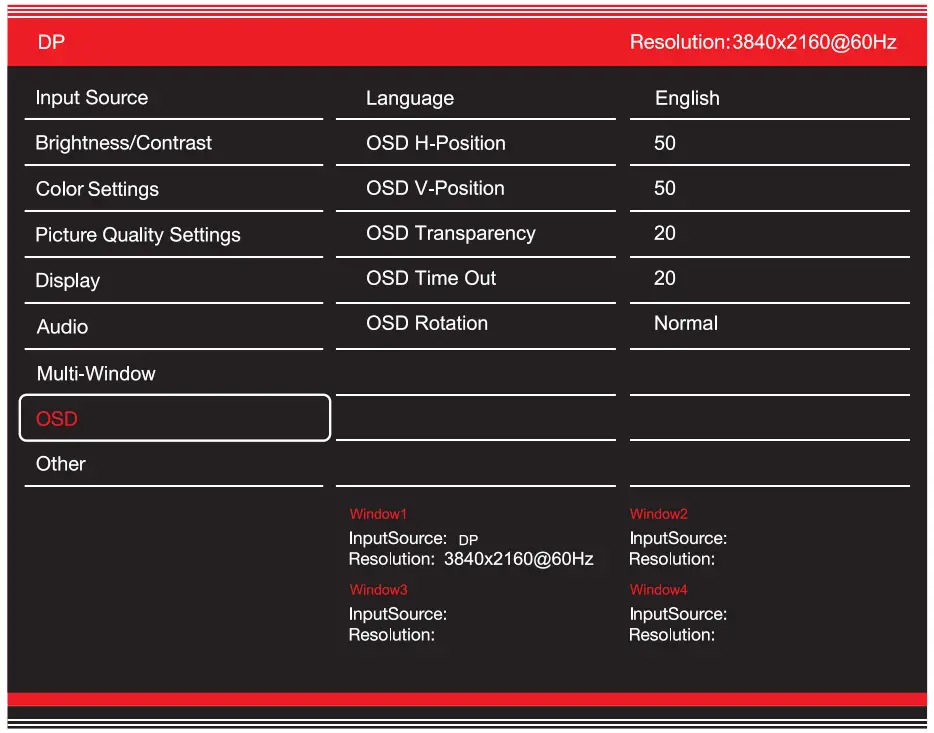Open the Color Settings menu
This screenshot has height=733, width=934.
click(97, 189)
